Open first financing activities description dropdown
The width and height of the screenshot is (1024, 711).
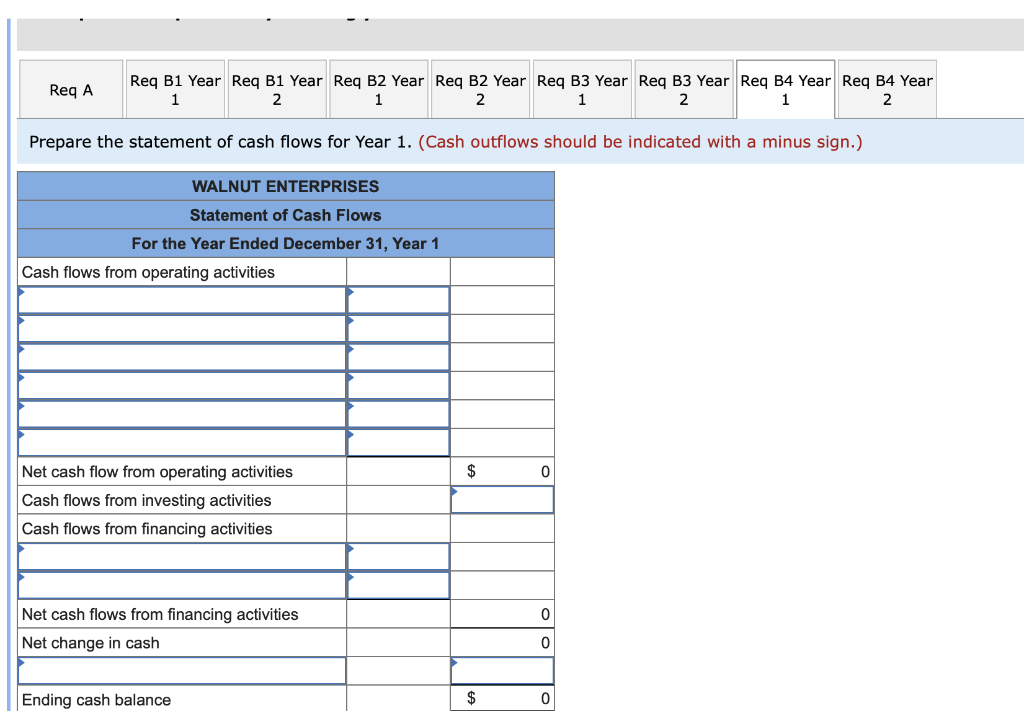[x=182, y=557]
